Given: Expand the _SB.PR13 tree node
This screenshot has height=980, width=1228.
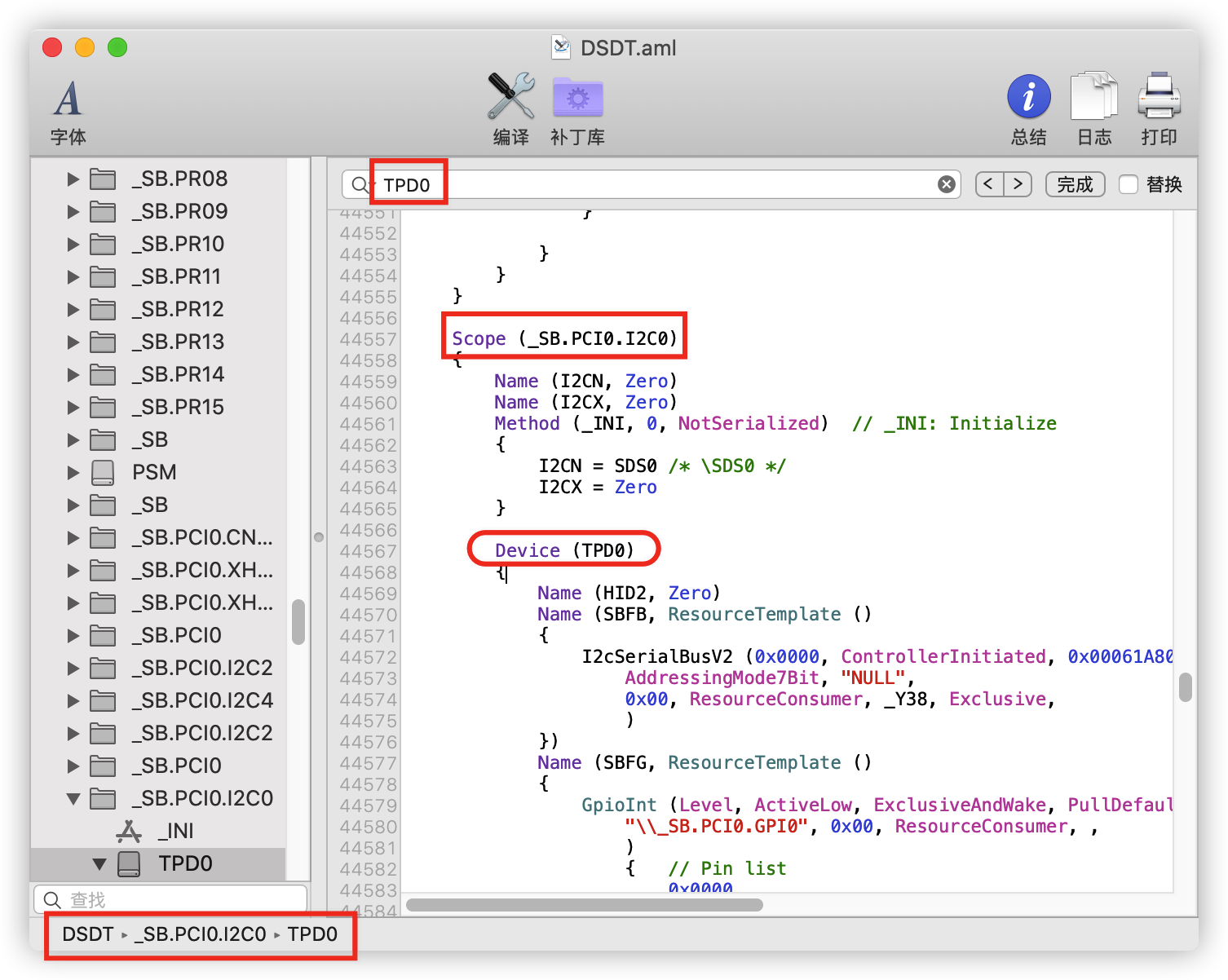Looking at the screenshot, I should 73,342.
